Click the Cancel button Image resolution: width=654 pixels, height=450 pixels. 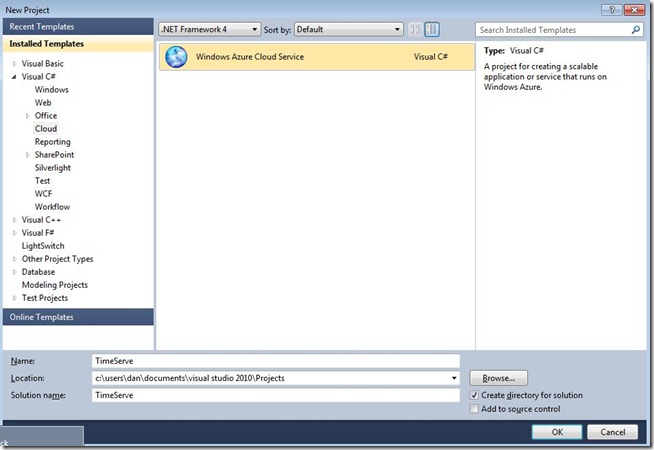(612, 432)
